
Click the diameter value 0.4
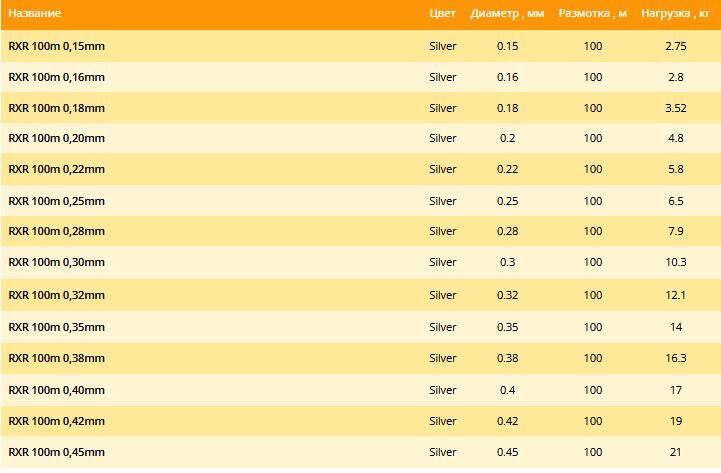pyautogui.click(x=507, y=390)
